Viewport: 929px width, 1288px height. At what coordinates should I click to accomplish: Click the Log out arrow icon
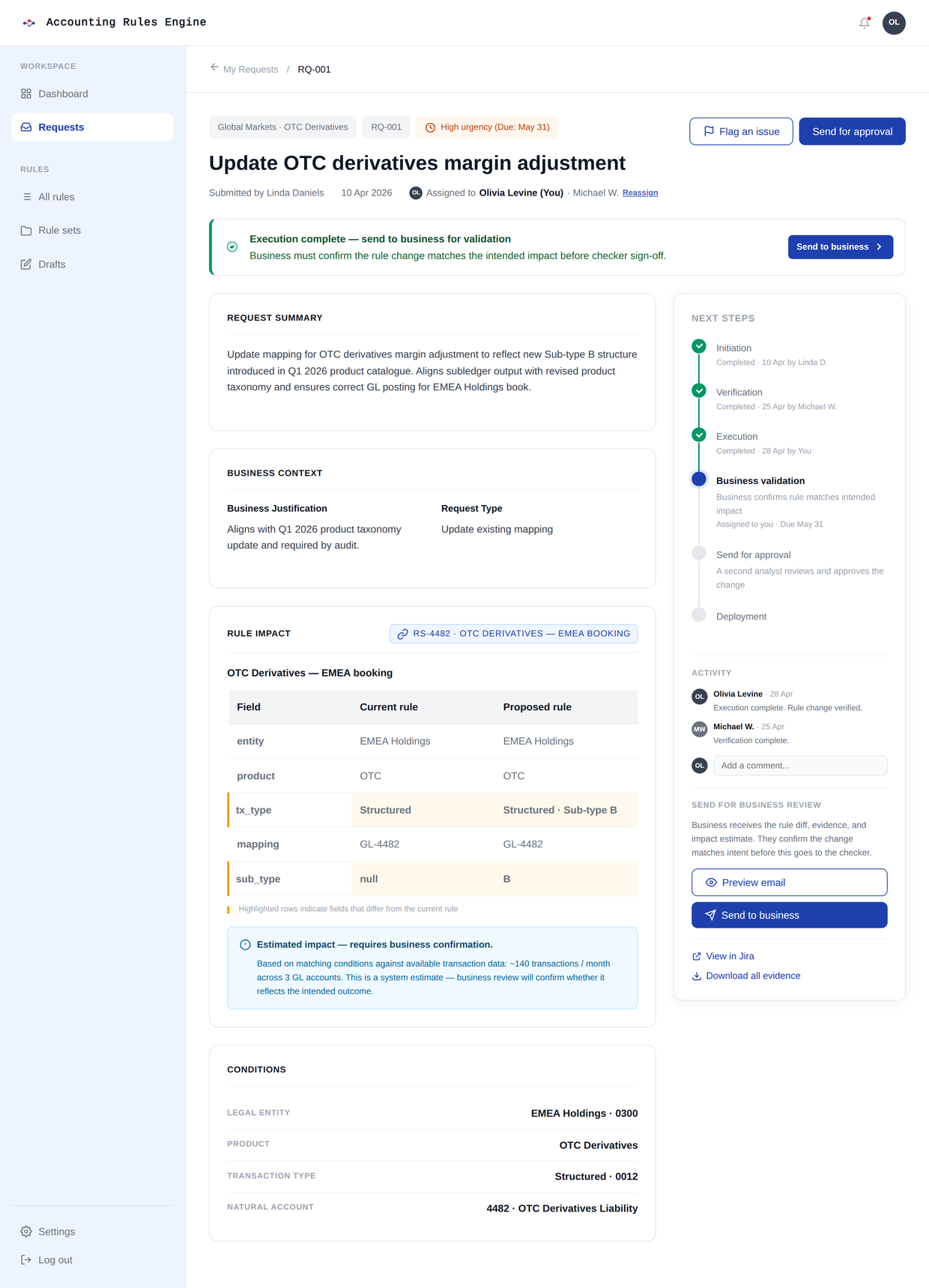(26, 1260)
